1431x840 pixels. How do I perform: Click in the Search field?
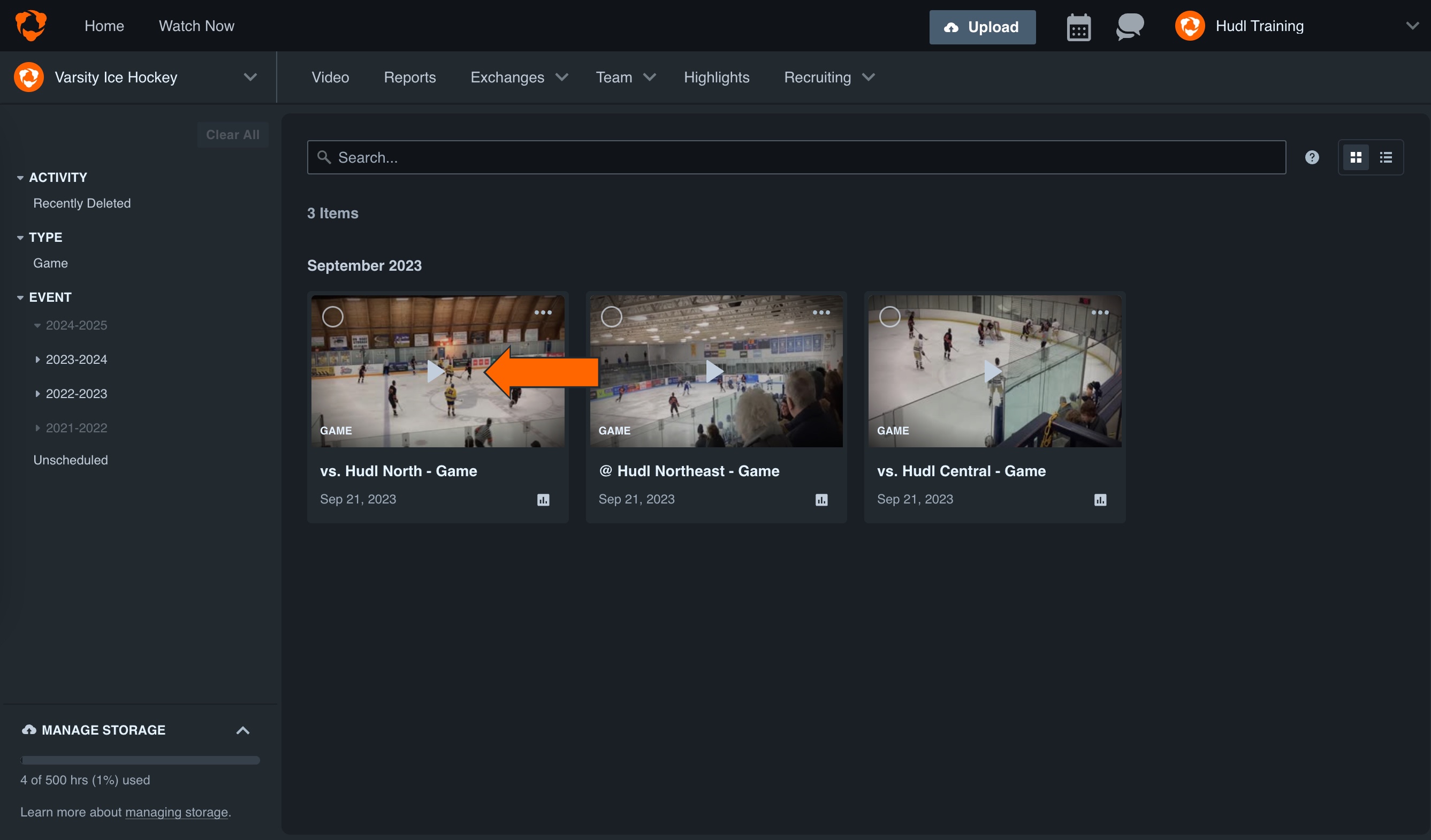(796, 157)
